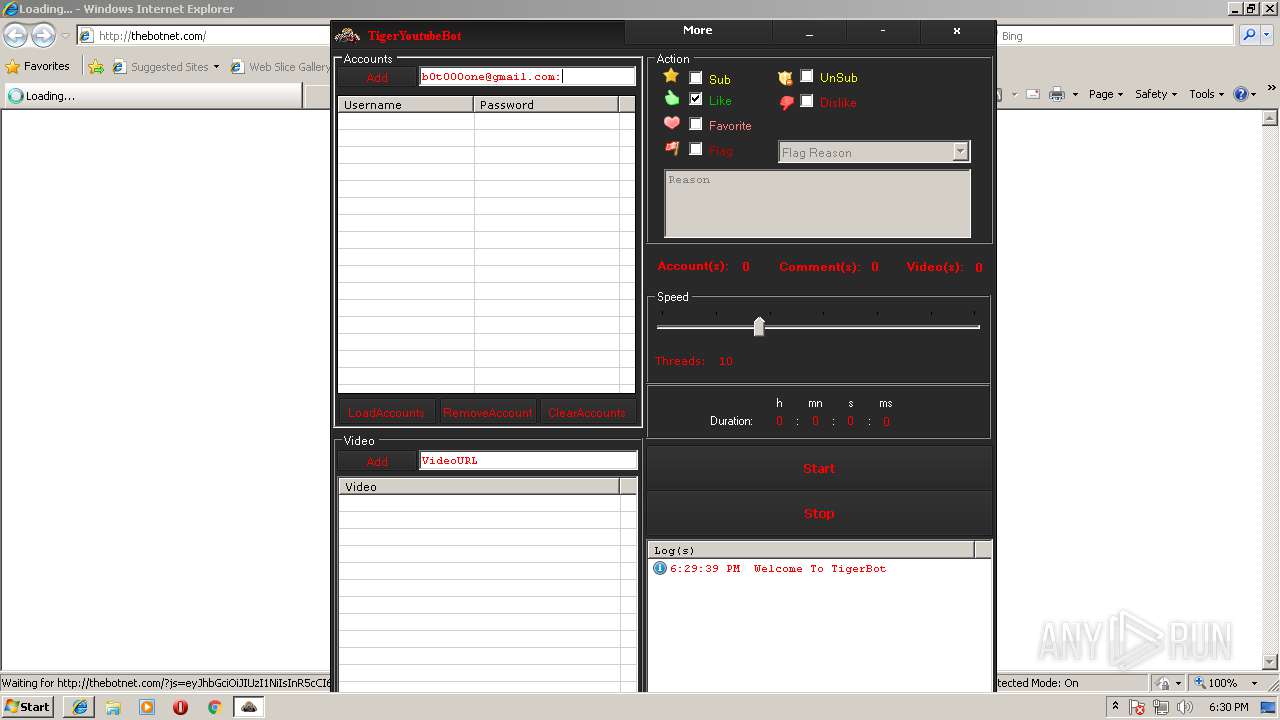Screen dimensions: 1280x720
Task: Enable the Favorite checkbox
Action: click(x=696, y=124)
